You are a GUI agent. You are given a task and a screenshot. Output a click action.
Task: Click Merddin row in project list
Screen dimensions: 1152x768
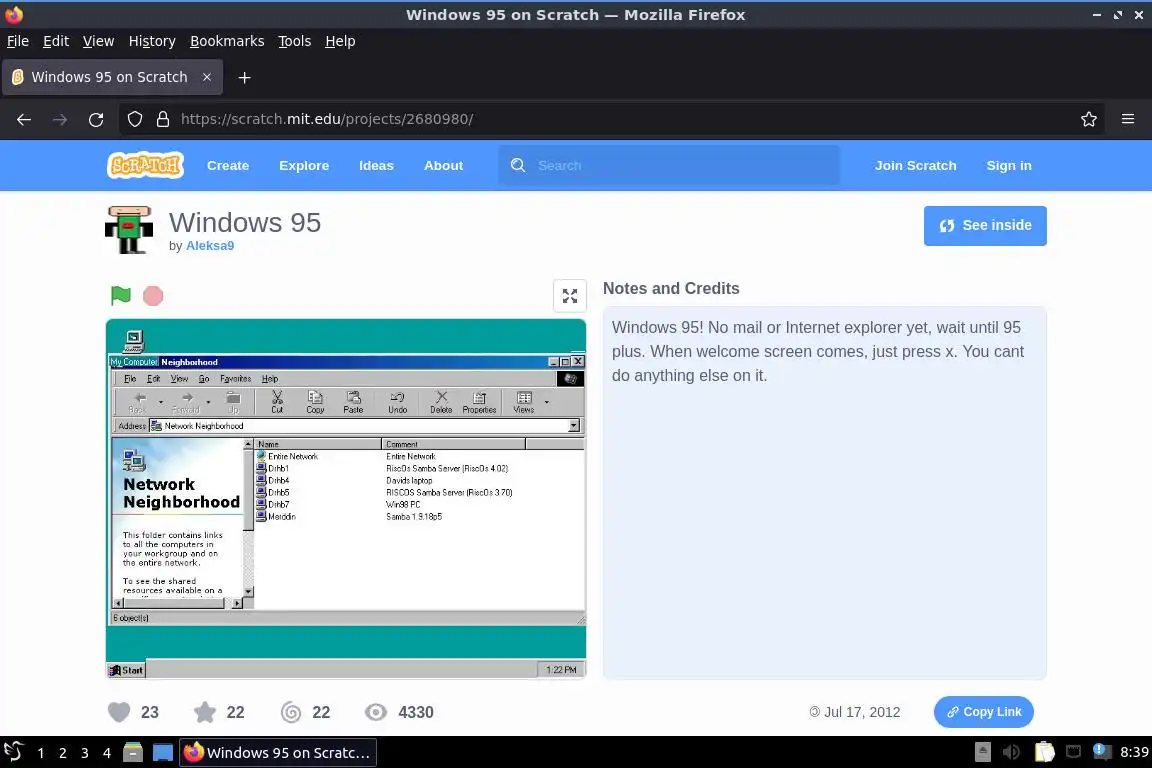click(x=419, y=517)
